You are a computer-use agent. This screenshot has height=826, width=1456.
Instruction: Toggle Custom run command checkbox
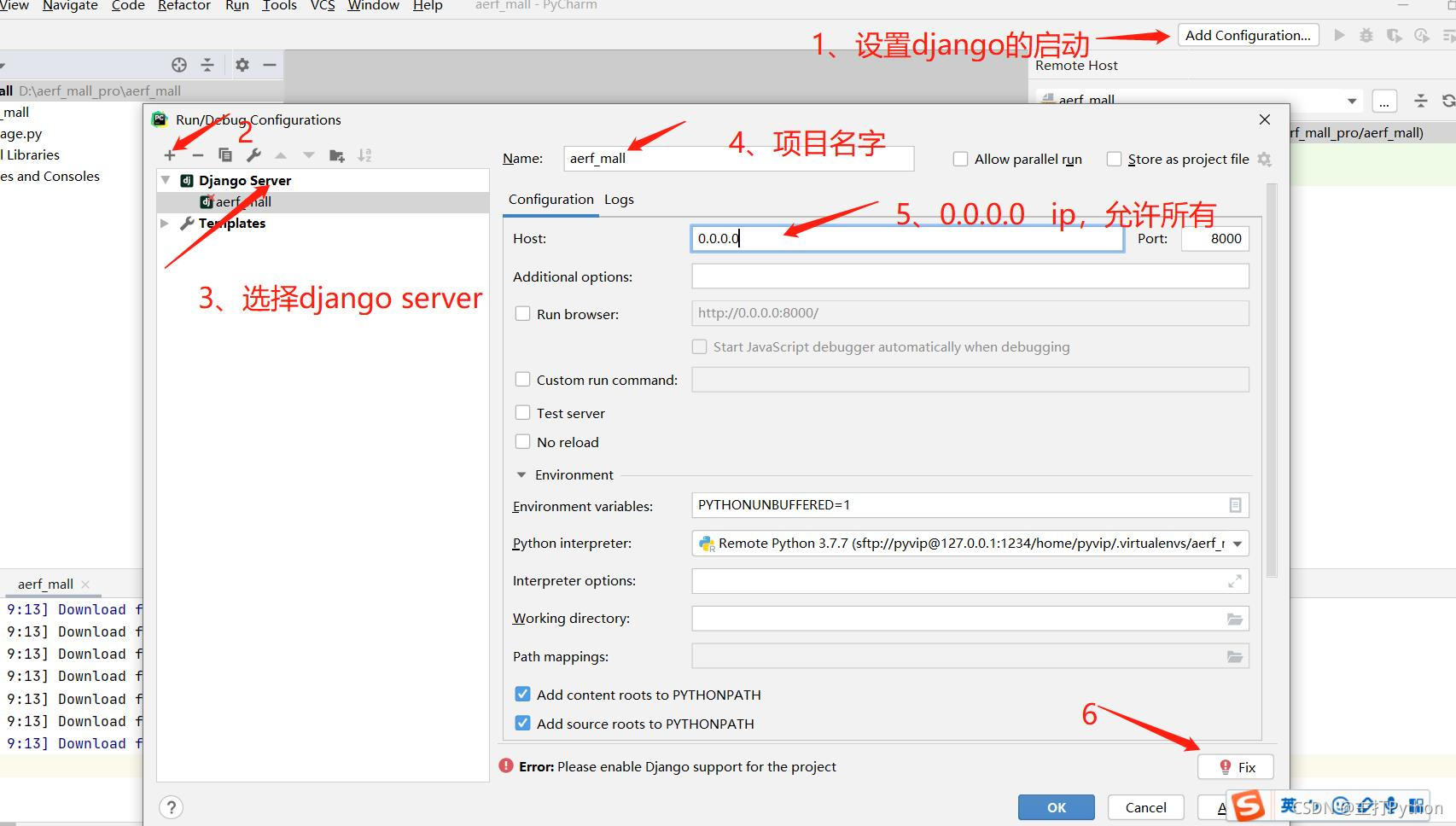point(522,379)
